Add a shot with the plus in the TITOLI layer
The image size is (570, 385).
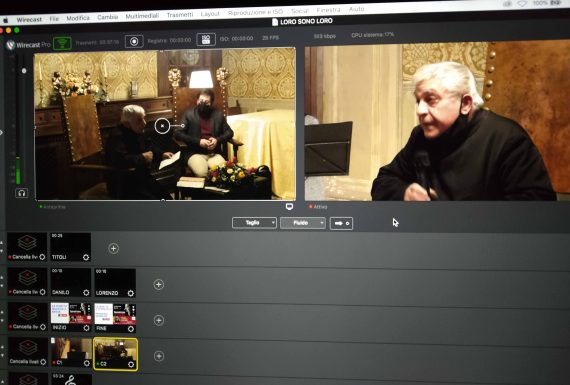pyautogui.click(x=113, y=248)
